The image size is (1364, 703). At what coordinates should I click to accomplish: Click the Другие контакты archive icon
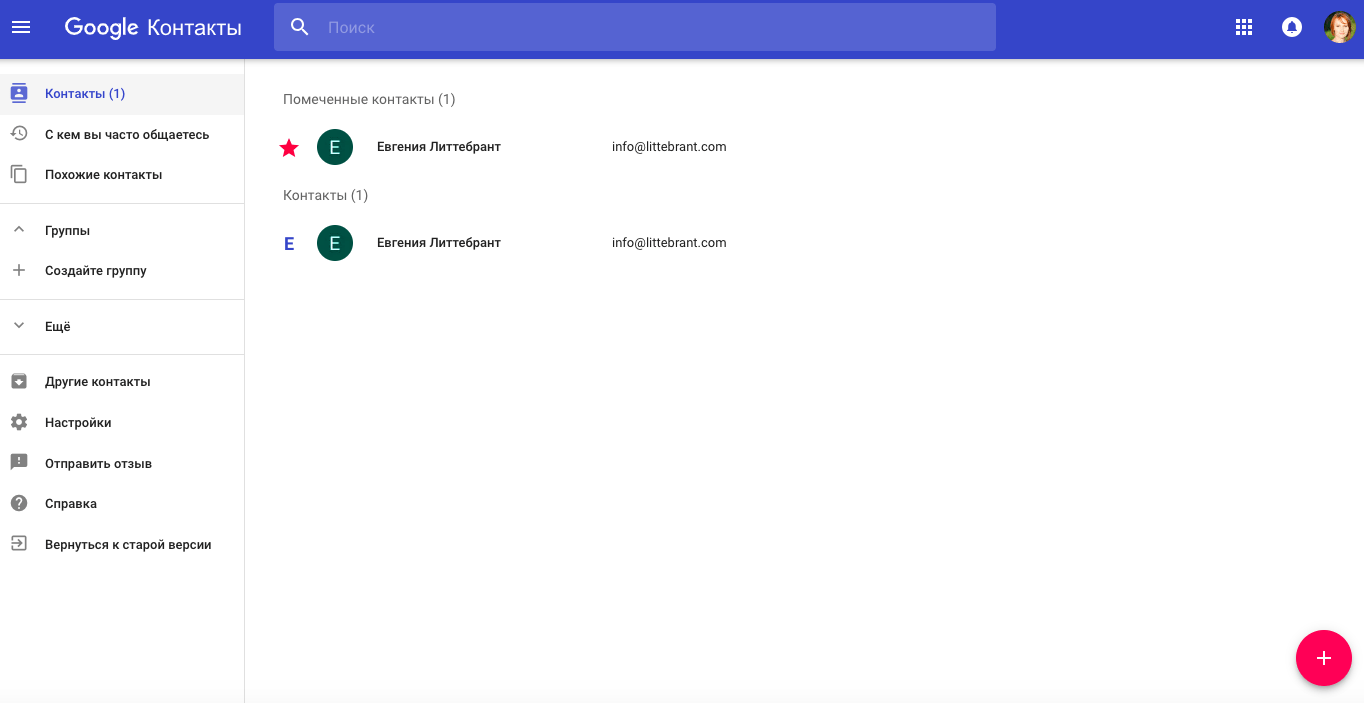(19, 381)
